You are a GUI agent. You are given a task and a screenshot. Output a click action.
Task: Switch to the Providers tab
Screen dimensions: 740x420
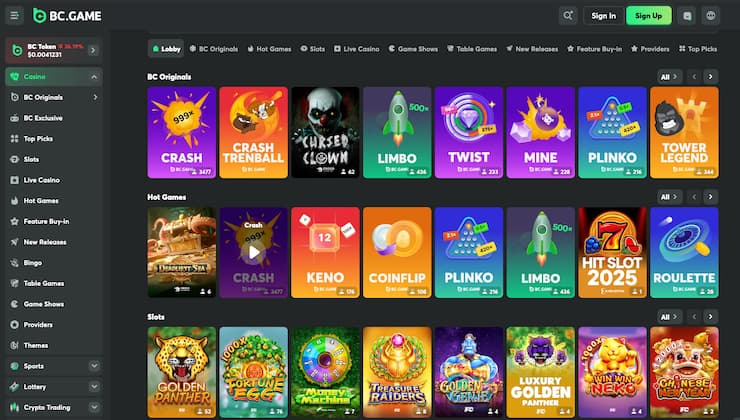point(650,49)
